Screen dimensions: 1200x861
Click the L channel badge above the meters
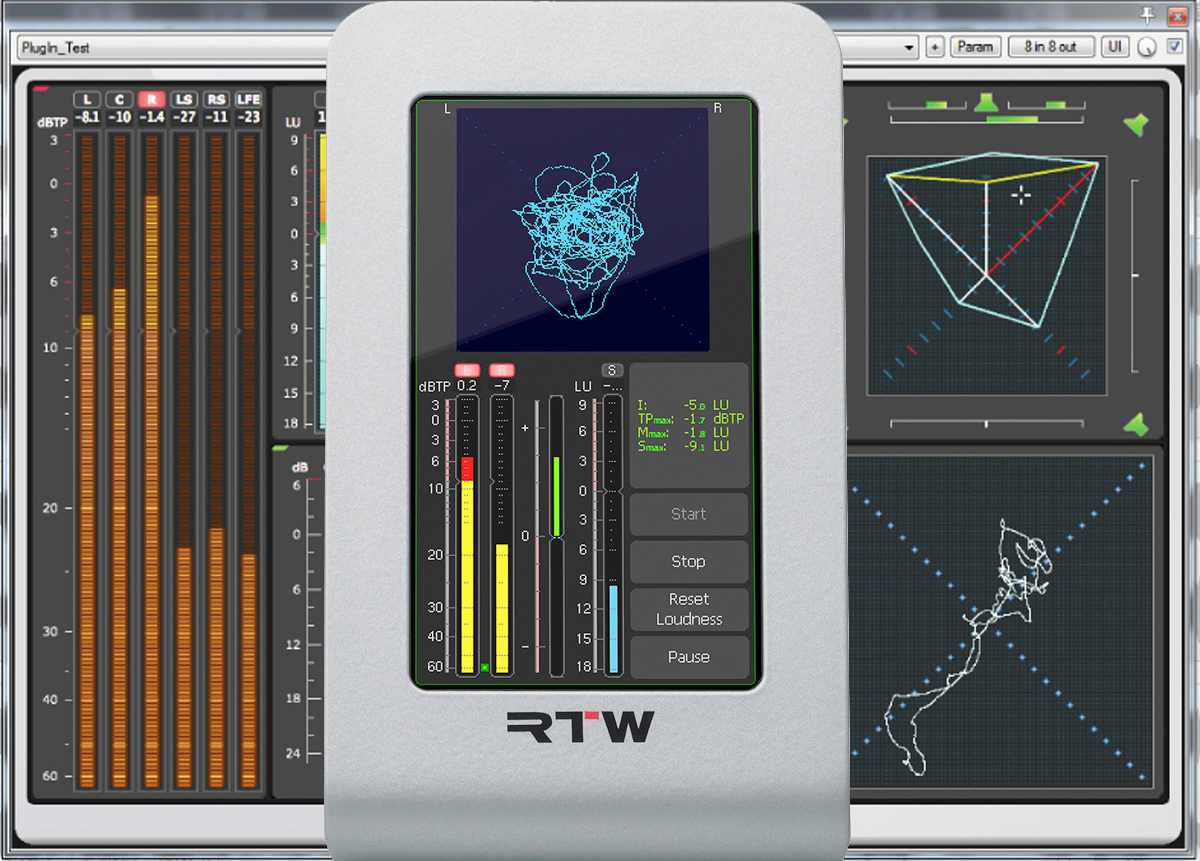pos(87,99)
